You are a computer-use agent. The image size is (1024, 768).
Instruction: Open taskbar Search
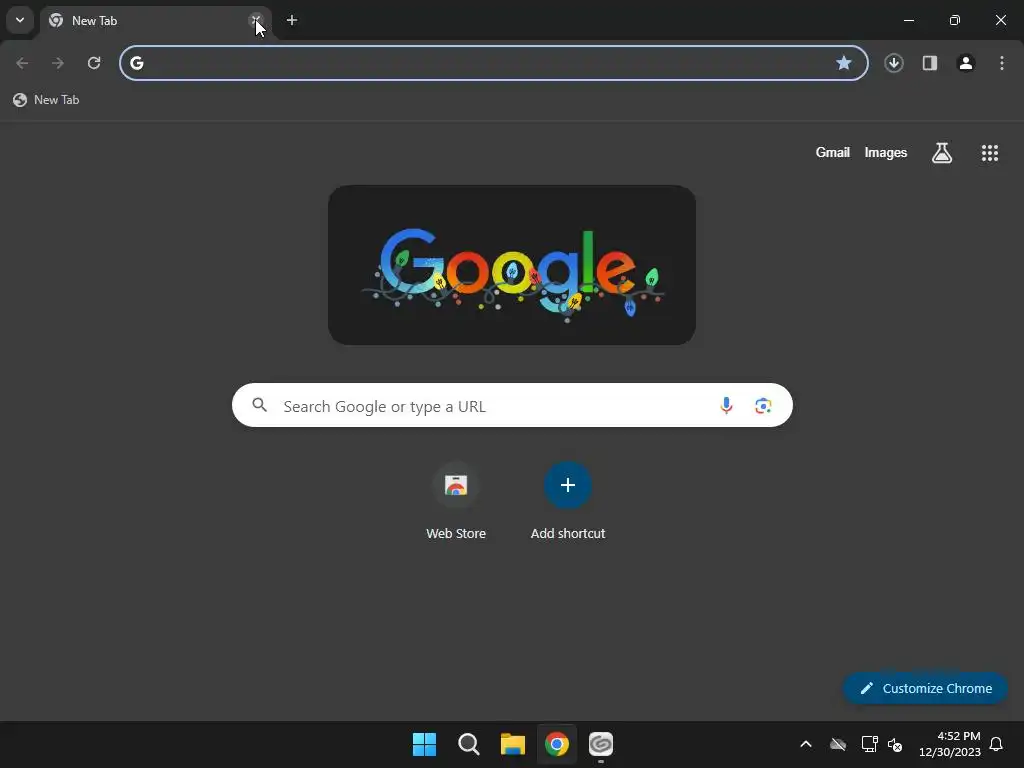(469, 744)
